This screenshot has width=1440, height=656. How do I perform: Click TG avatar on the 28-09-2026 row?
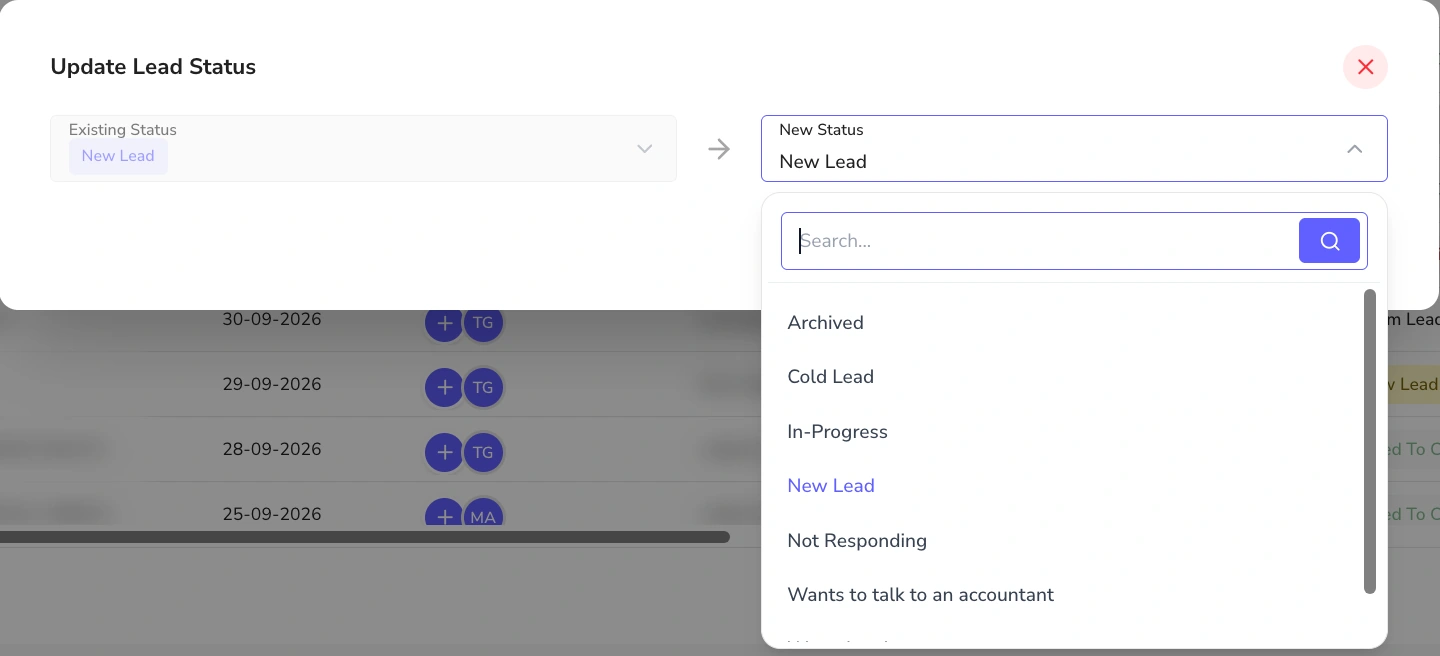tap(483, 453)
